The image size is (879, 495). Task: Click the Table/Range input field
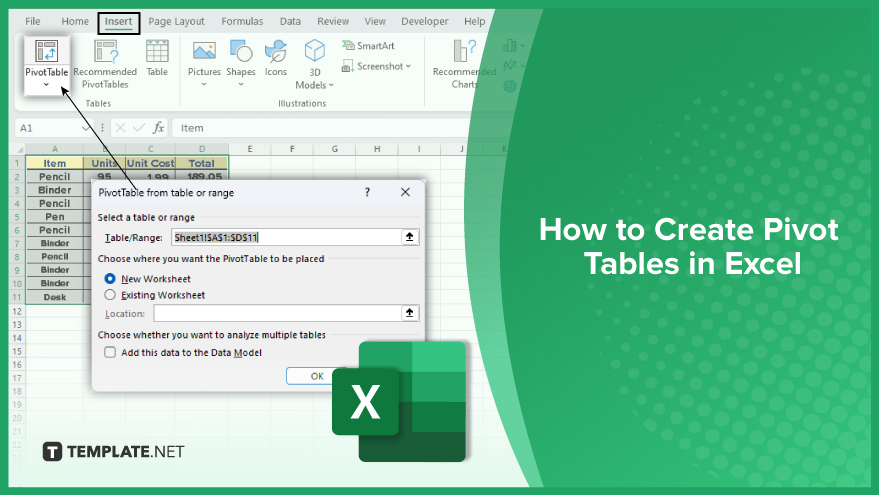pyautogui.click(x=286, y=237)
